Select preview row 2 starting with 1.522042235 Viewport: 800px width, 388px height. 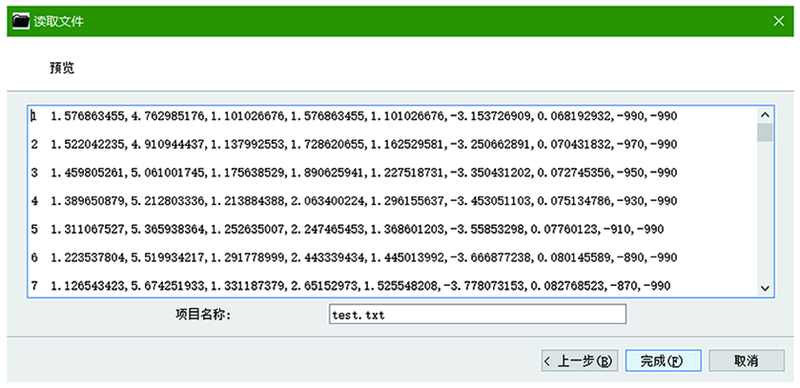[354, 145]
